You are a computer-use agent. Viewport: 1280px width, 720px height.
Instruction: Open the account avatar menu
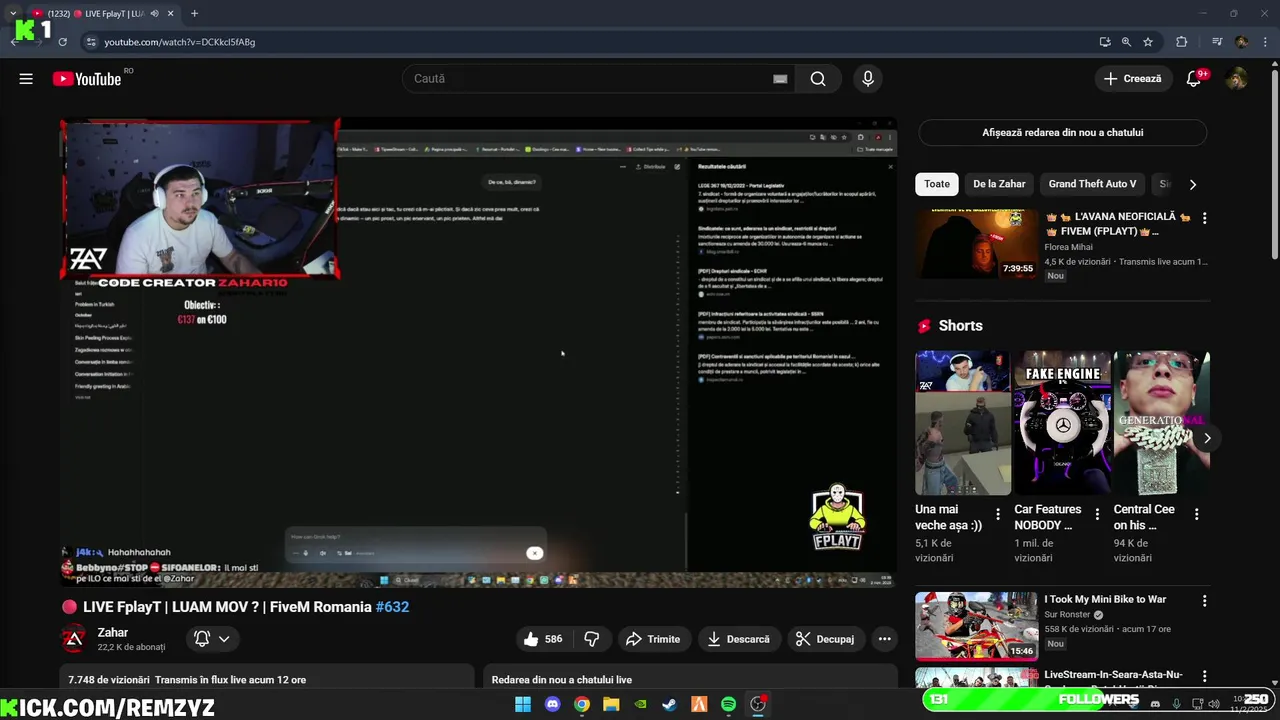point(1237,79)
